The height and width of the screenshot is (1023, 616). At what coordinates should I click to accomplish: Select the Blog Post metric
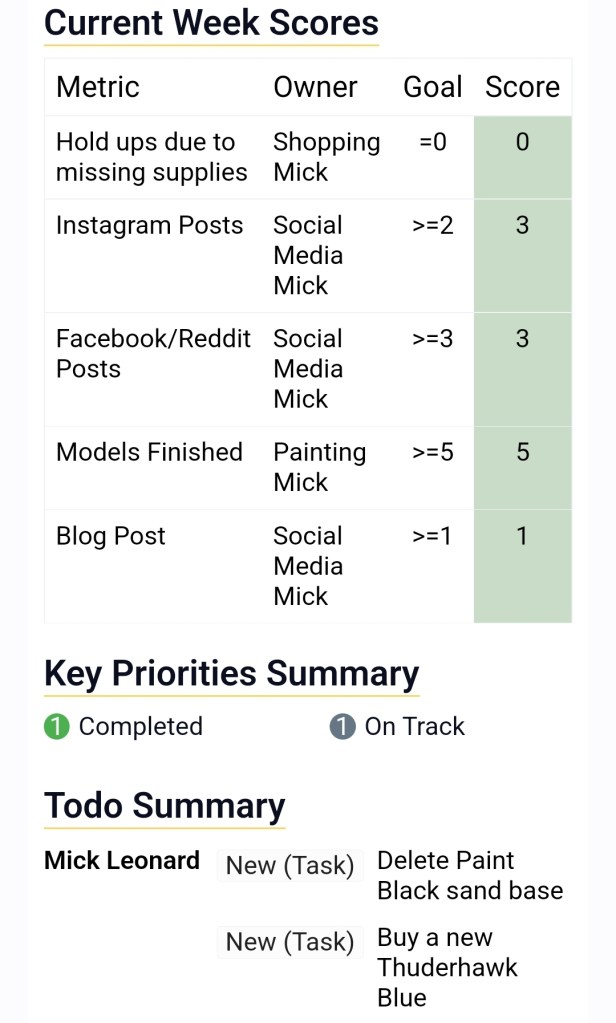pos(111,536)
